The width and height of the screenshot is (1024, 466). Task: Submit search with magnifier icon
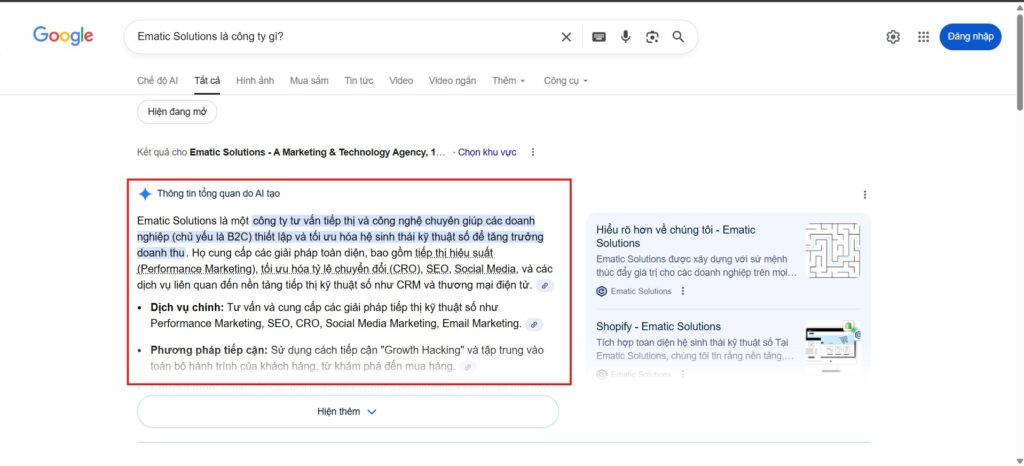tap(679, 37)
